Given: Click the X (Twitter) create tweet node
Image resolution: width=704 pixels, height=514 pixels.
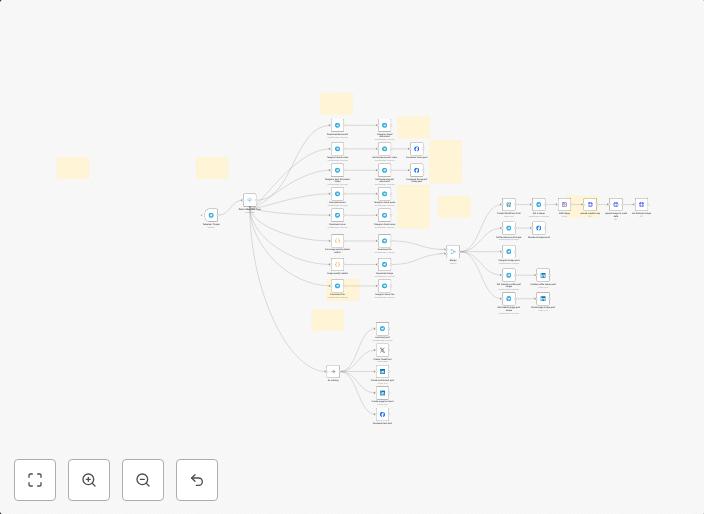Looking at the screenshot, I should tap(382, 350).
